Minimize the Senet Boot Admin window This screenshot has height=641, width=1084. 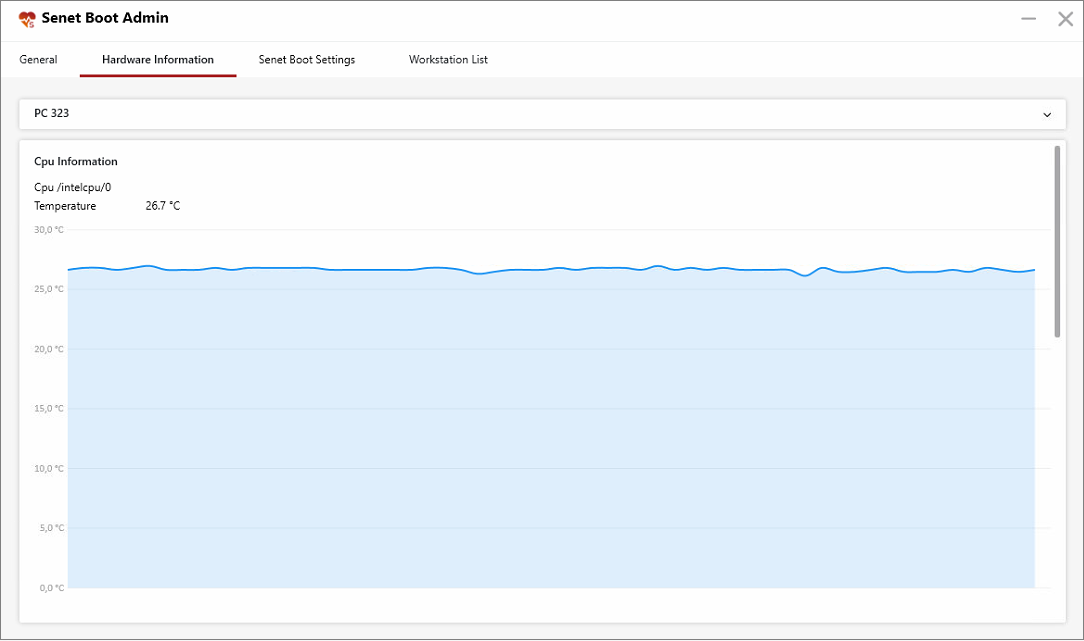pos(1028,19)
